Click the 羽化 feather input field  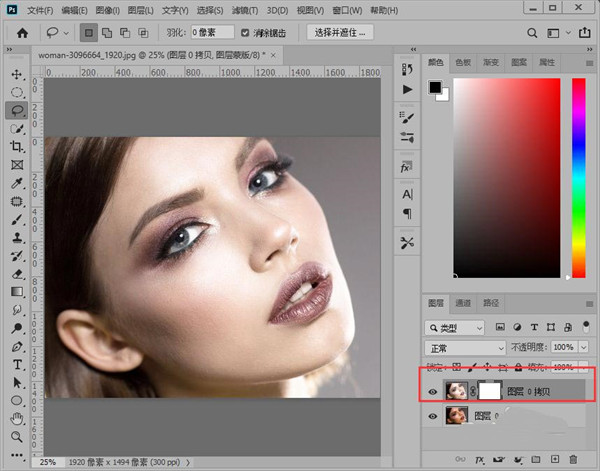point(213,32)
